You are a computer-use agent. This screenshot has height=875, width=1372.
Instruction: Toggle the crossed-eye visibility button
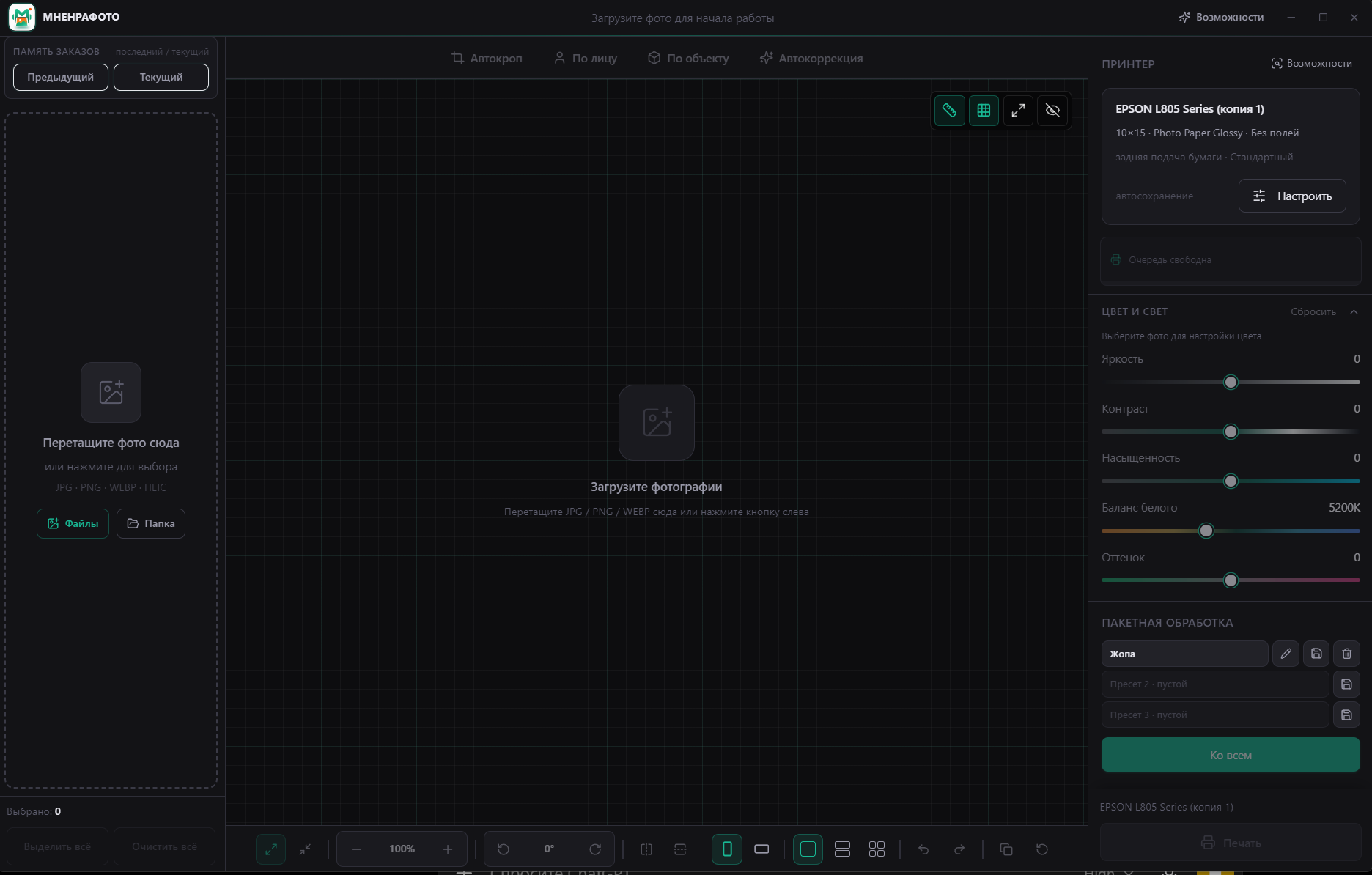[x=1052, y=111]
